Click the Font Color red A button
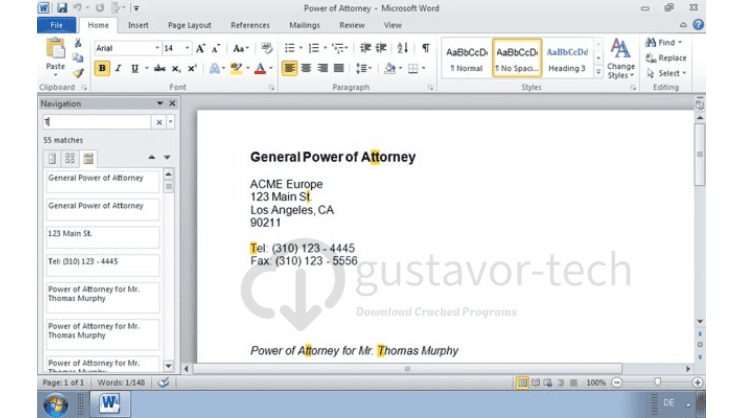 (260, 68)
